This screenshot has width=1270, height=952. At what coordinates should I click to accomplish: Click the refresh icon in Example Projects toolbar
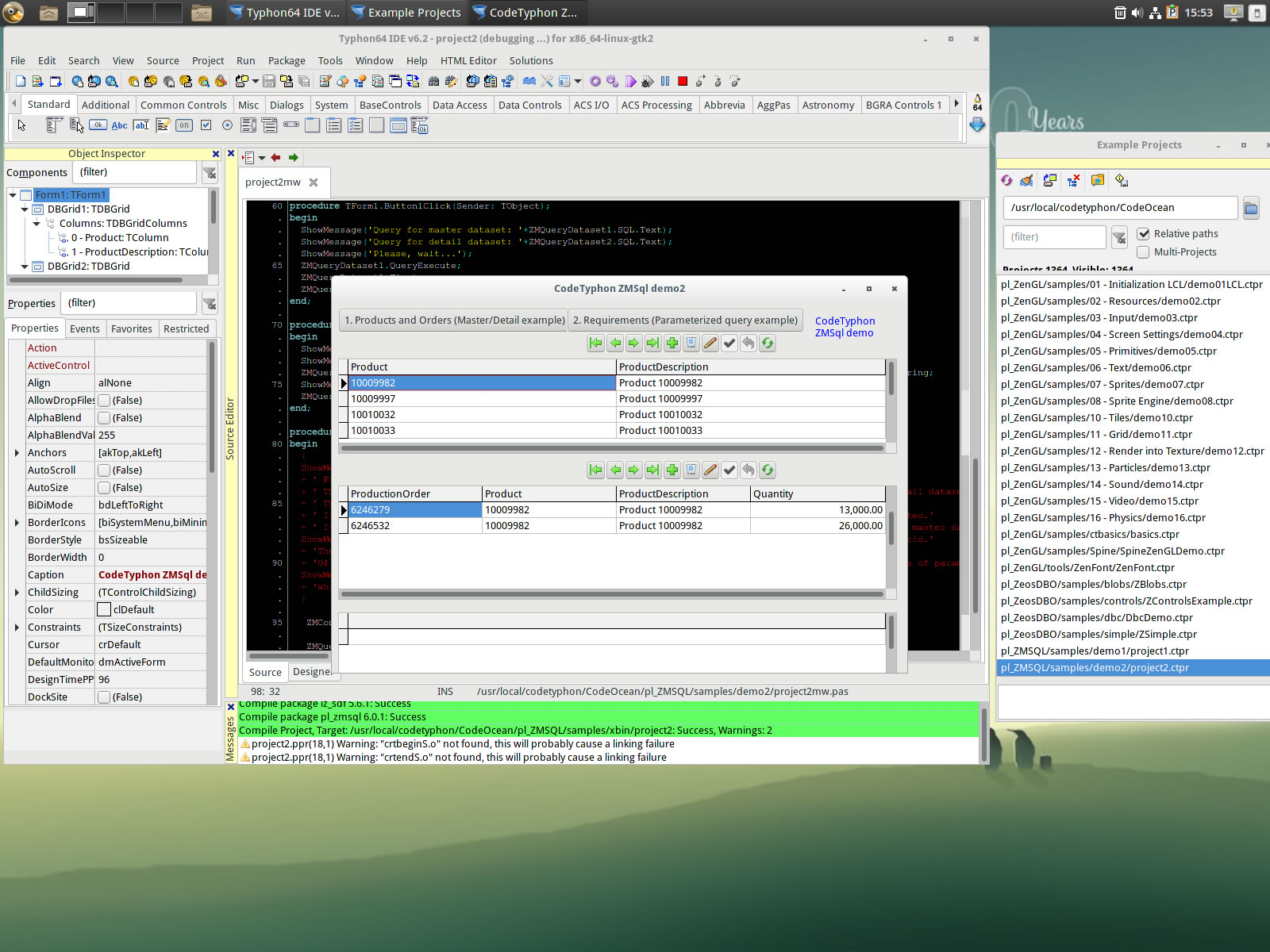1007,180
